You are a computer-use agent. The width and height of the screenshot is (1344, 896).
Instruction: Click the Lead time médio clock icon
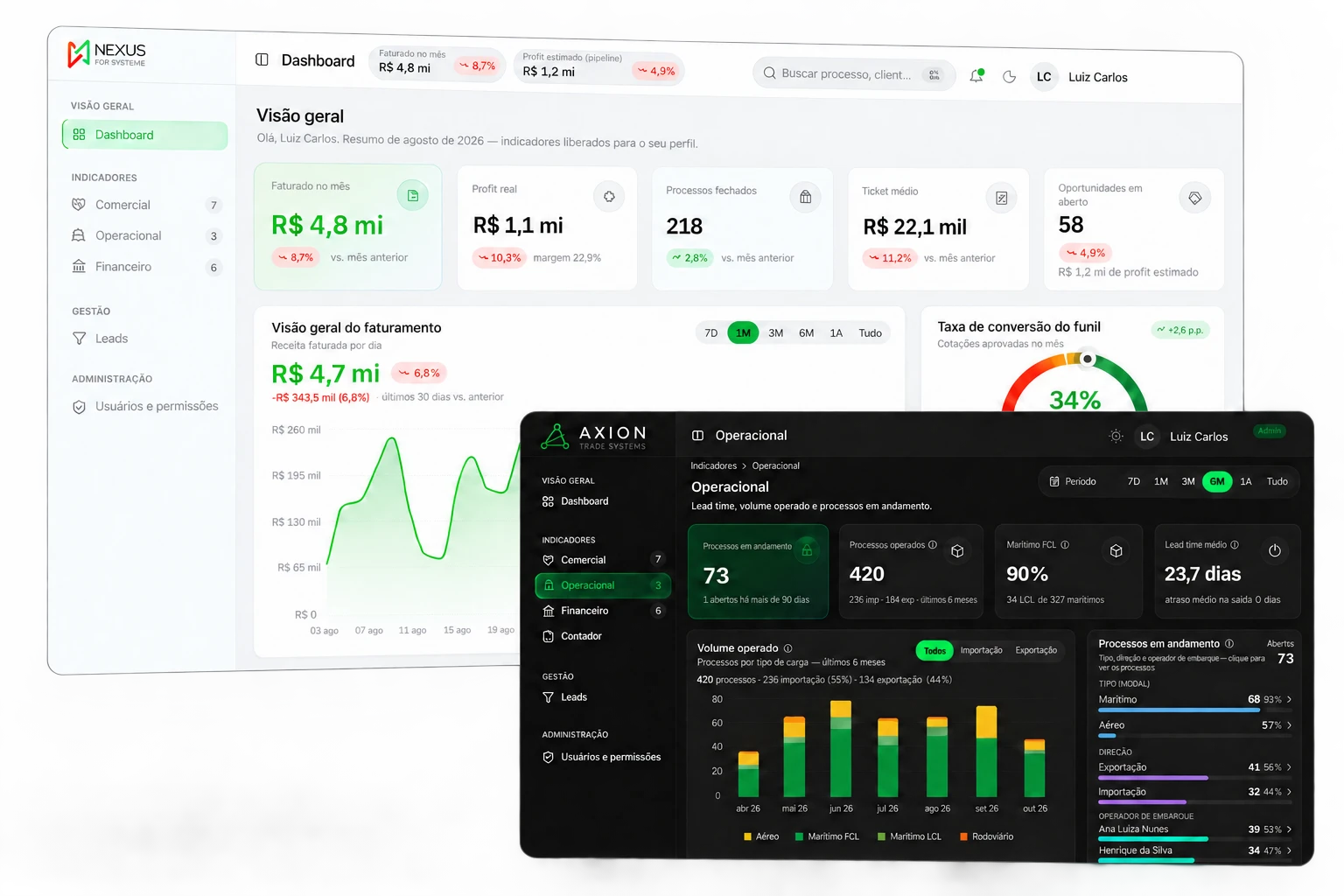pos(1274,551)
